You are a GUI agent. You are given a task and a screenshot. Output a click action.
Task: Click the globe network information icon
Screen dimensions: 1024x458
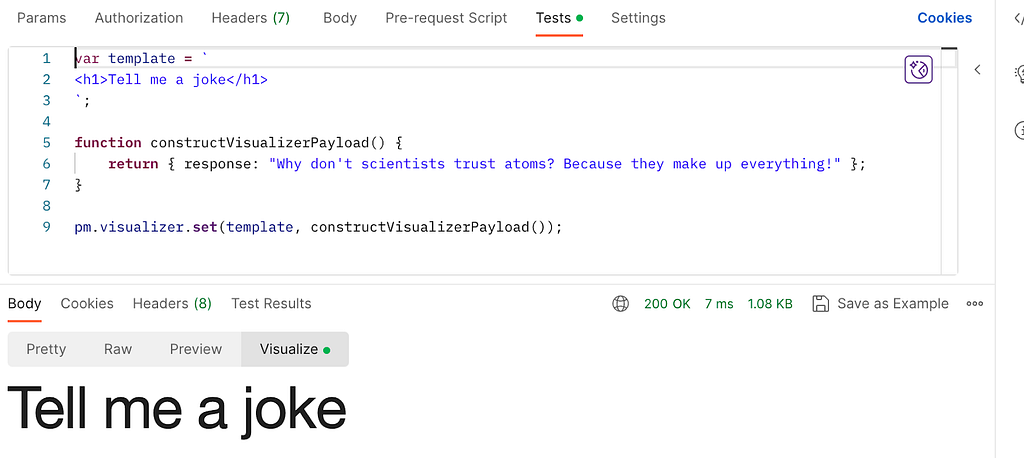click(620, 304)
